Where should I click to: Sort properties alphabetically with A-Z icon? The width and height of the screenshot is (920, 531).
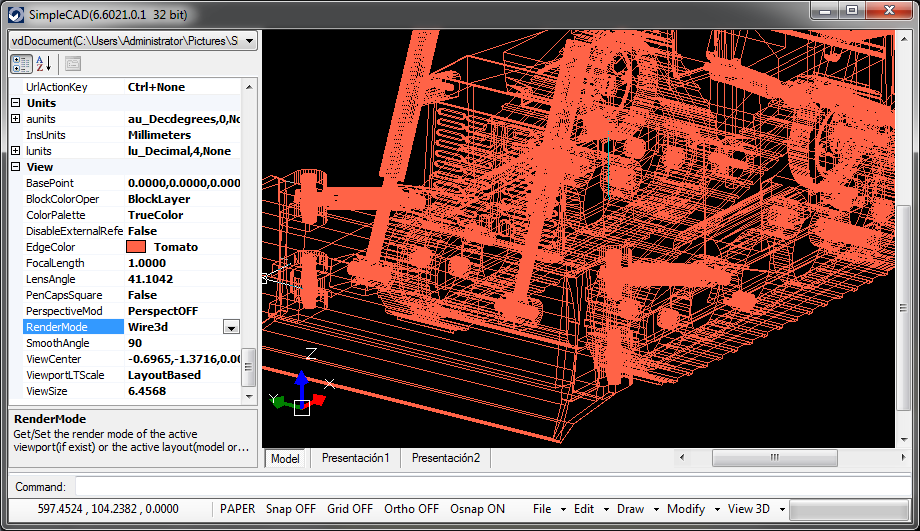point(44,64)
